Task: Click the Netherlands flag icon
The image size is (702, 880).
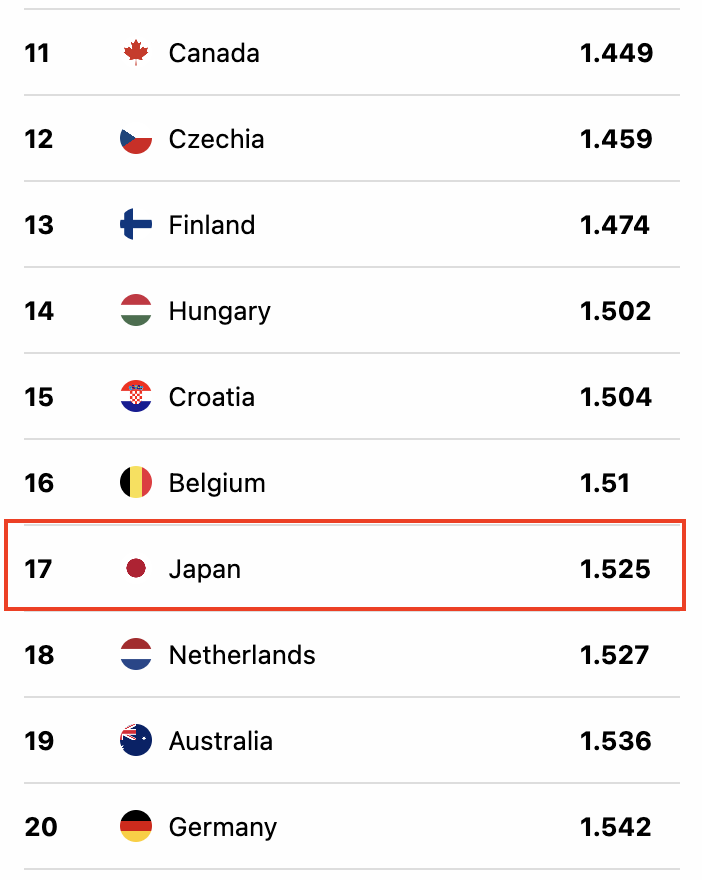Action: 136,655
